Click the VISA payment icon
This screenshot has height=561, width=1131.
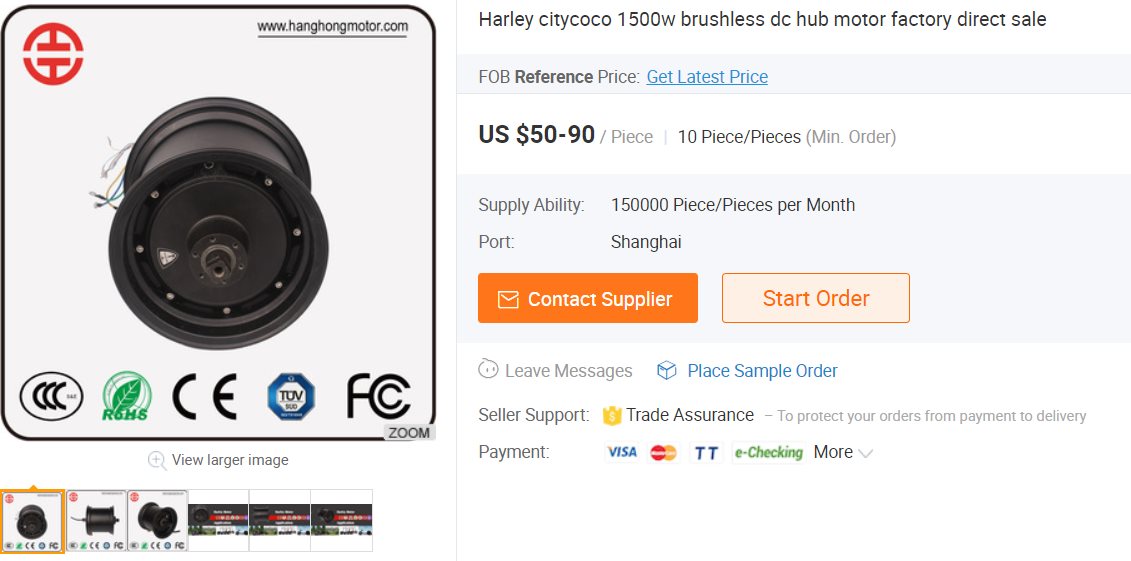(622, 452)
